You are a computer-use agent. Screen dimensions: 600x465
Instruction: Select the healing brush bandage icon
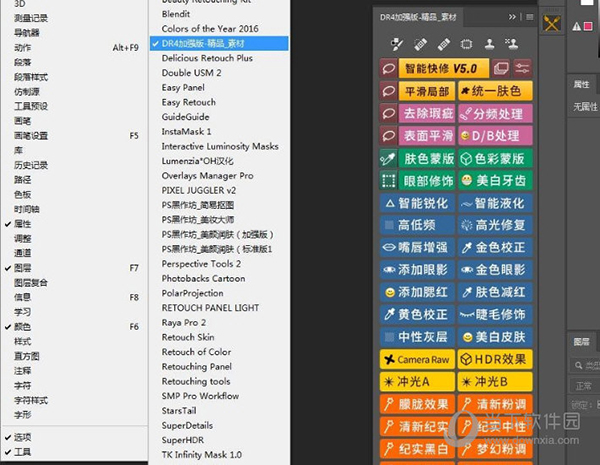(421, 44)
